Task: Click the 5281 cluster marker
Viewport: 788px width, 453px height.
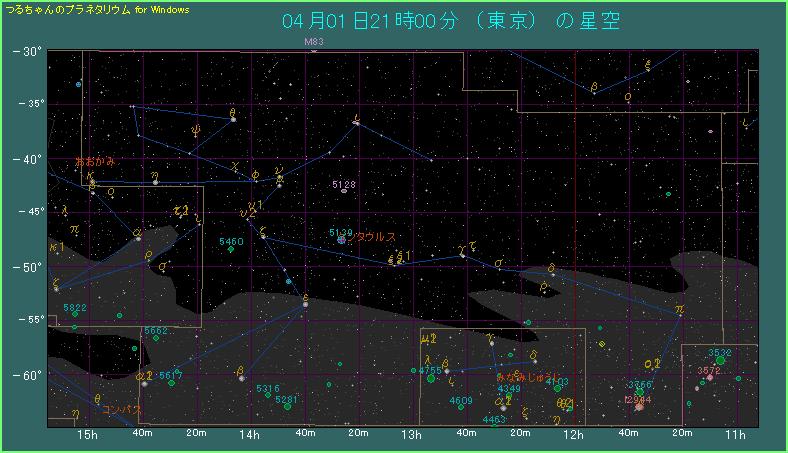Action: click(x=287, y=406)
